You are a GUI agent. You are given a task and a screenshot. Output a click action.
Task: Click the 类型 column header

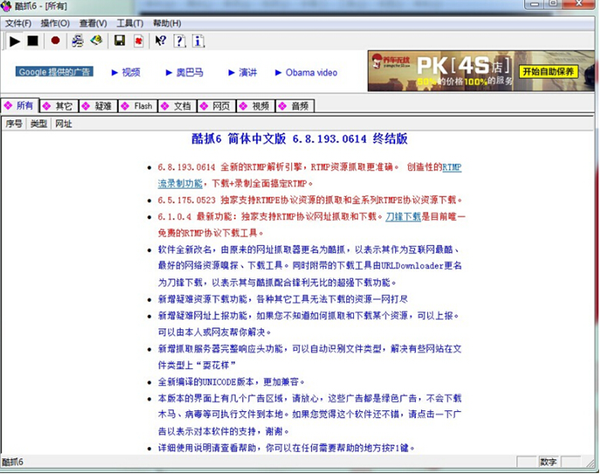39,124
